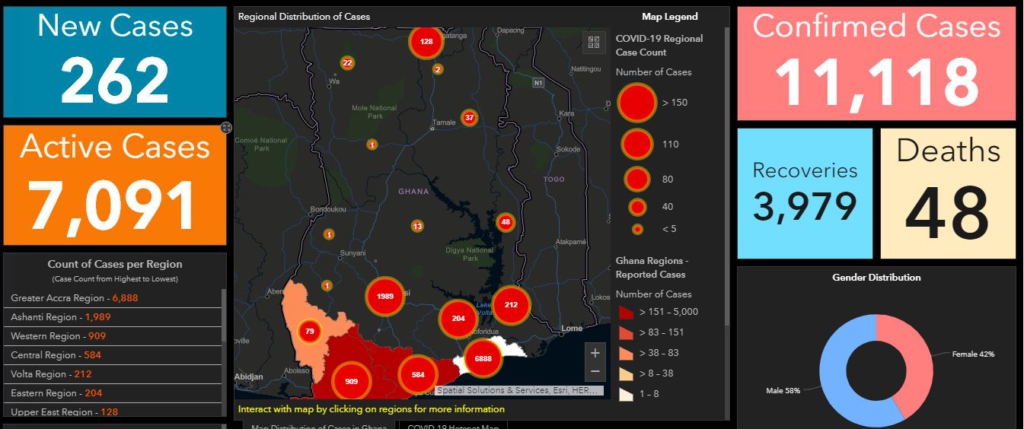Click the 1989 case cluster marker
1024x429 pixels.
(384, 297)
